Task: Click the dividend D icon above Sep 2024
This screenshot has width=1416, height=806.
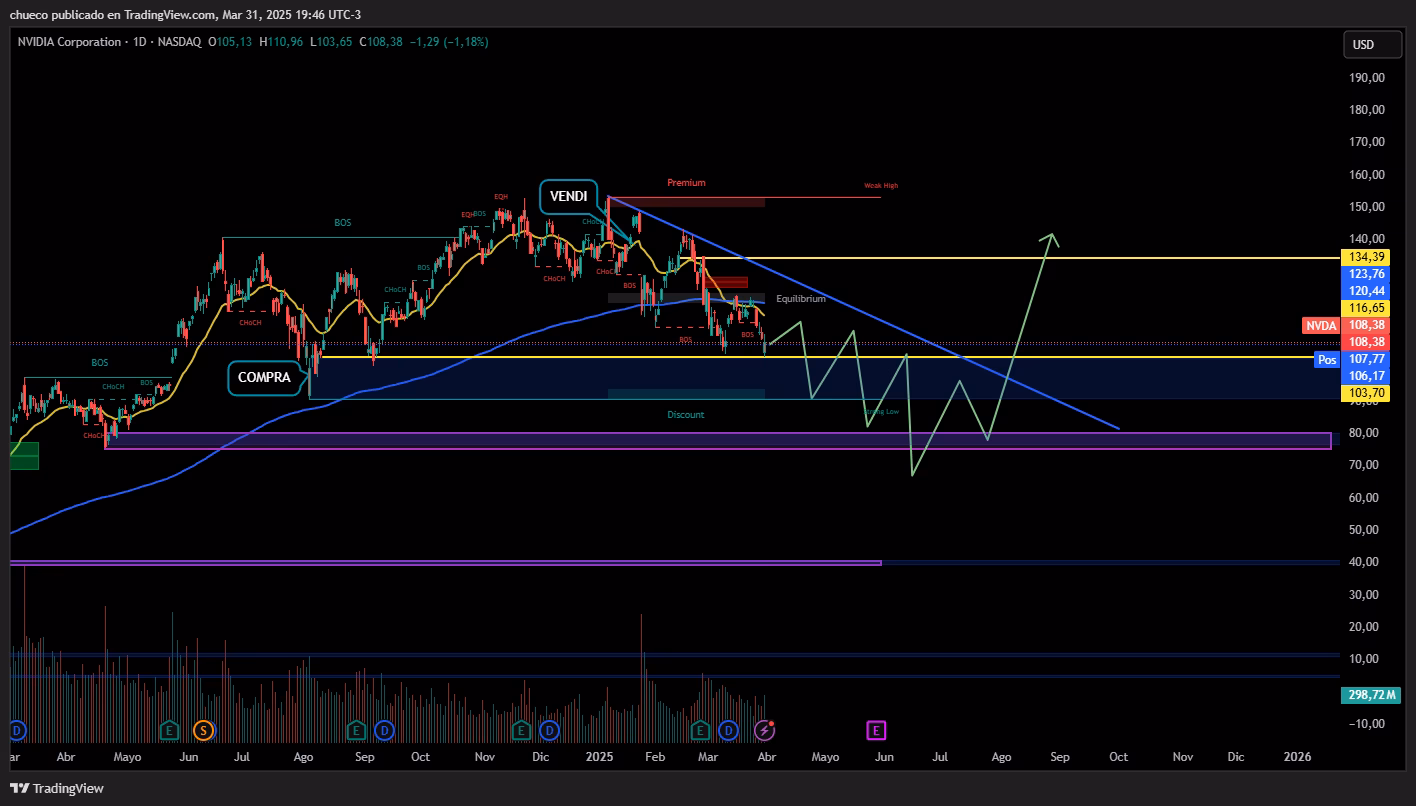Action: point(384,730)
